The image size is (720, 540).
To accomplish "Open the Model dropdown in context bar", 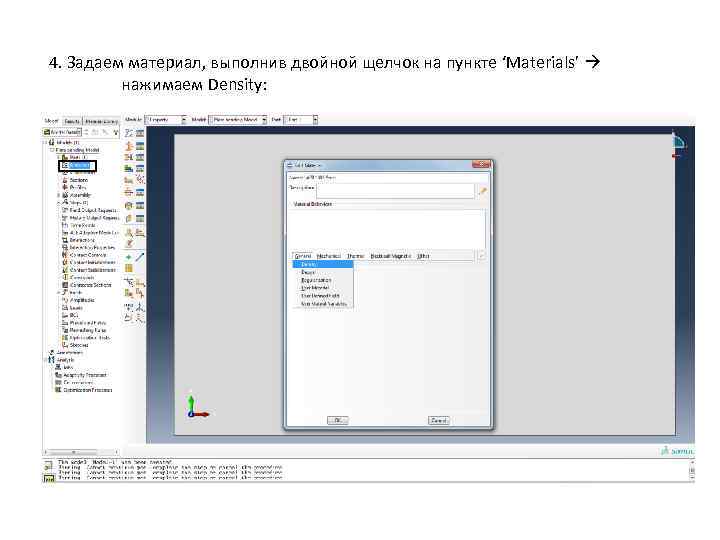I will tap(237, 120).
